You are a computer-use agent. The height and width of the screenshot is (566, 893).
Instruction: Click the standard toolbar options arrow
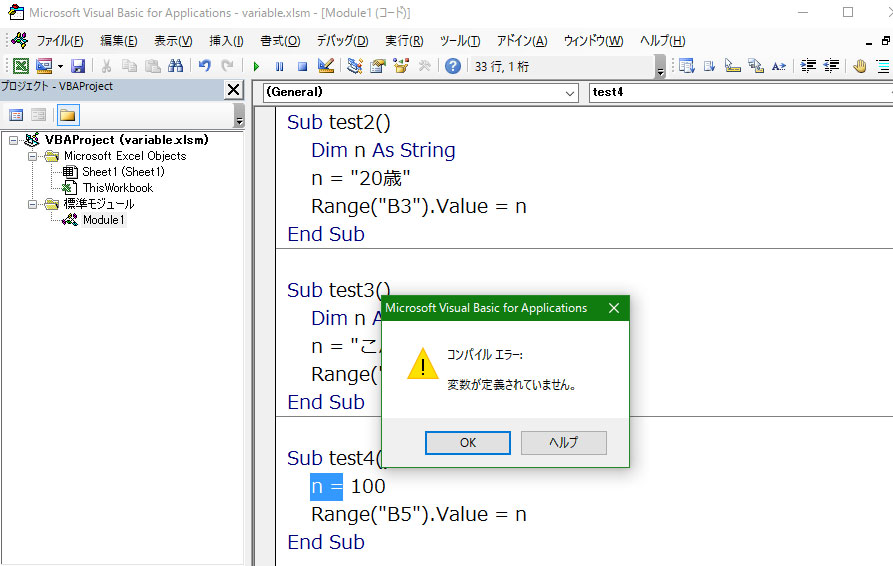pos(661,67)
